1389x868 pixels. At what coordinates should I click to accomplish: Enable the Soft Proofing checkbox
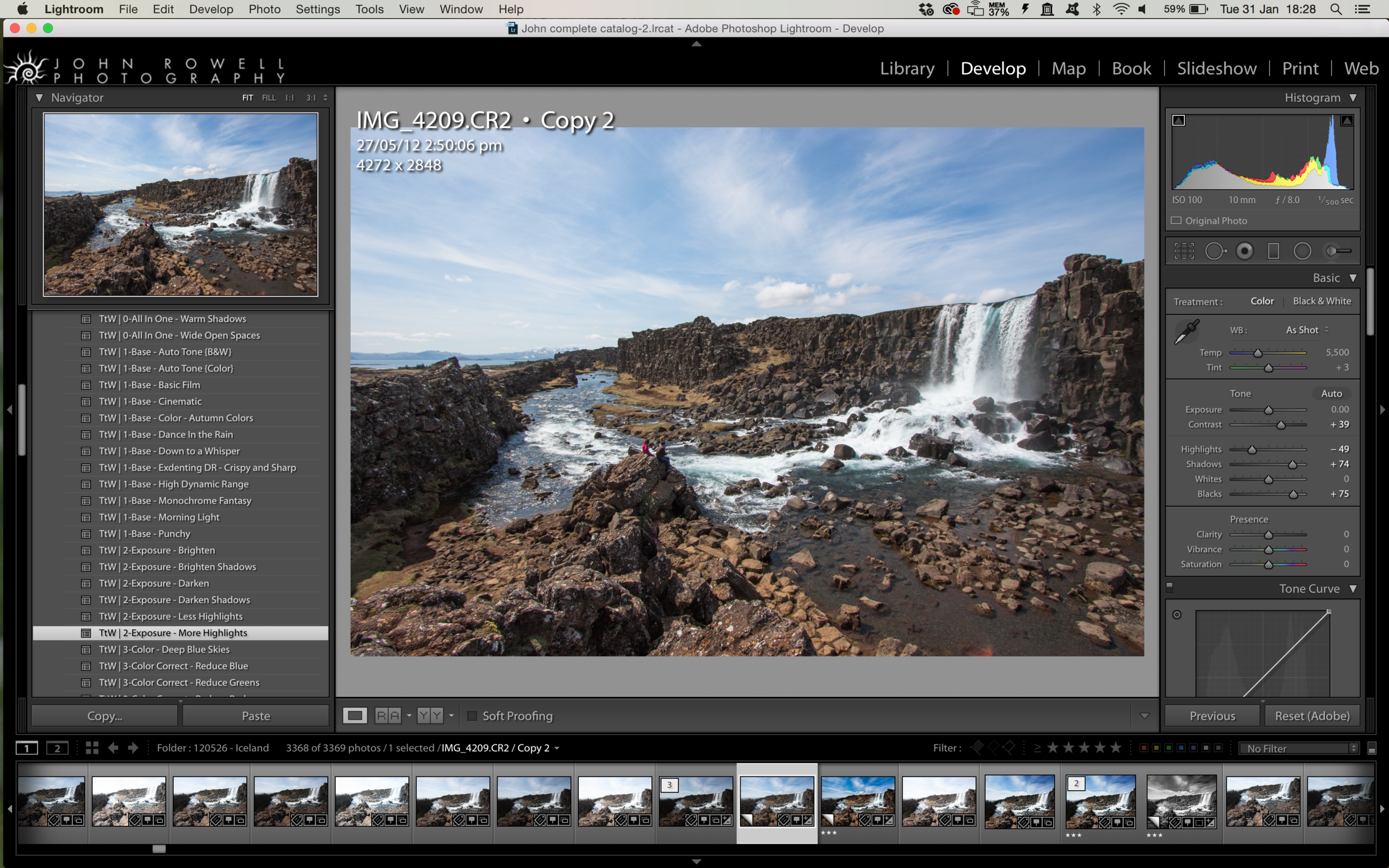tap(472, 716)
